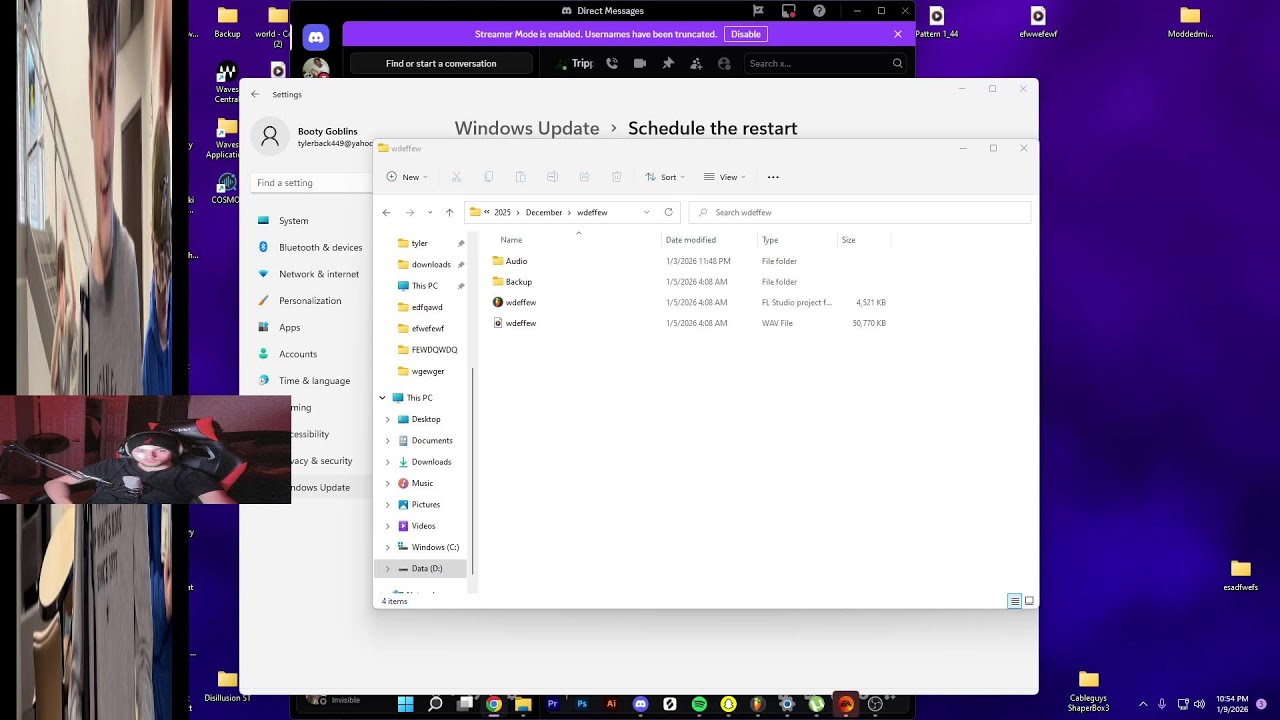Open Photoshop from the taskbar
Viewport: 1280px width, 720px height.
point(582,704)
